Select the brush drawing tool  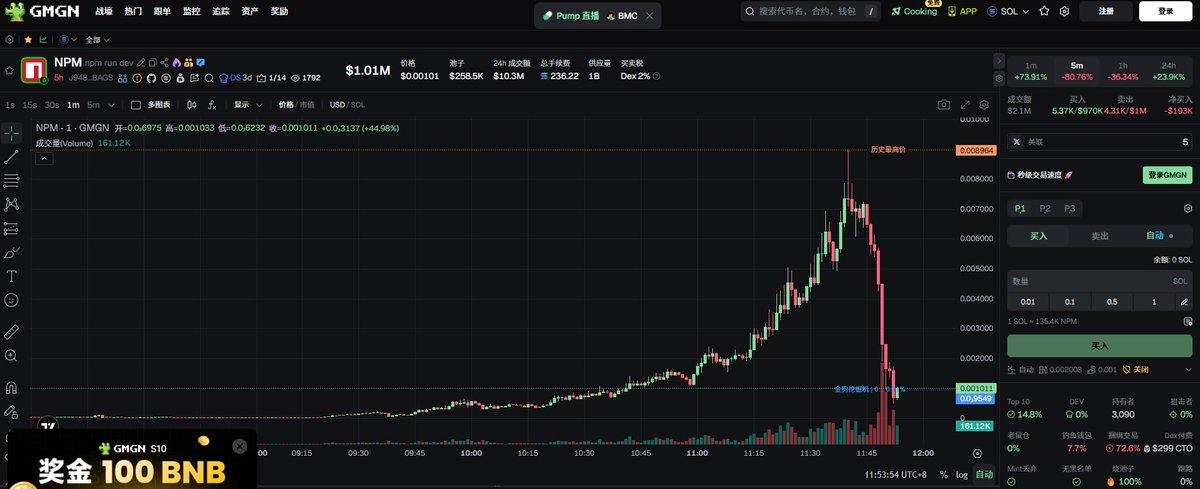11,252
